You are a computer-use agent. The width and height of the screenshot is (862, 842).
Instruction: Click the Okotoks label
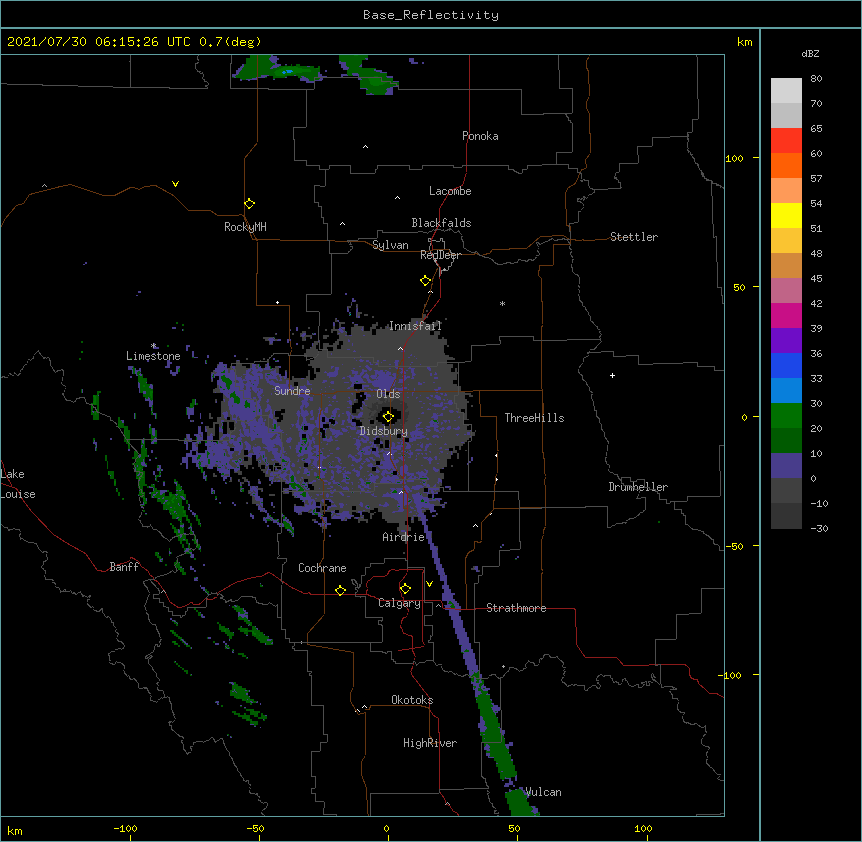point(412,700)
